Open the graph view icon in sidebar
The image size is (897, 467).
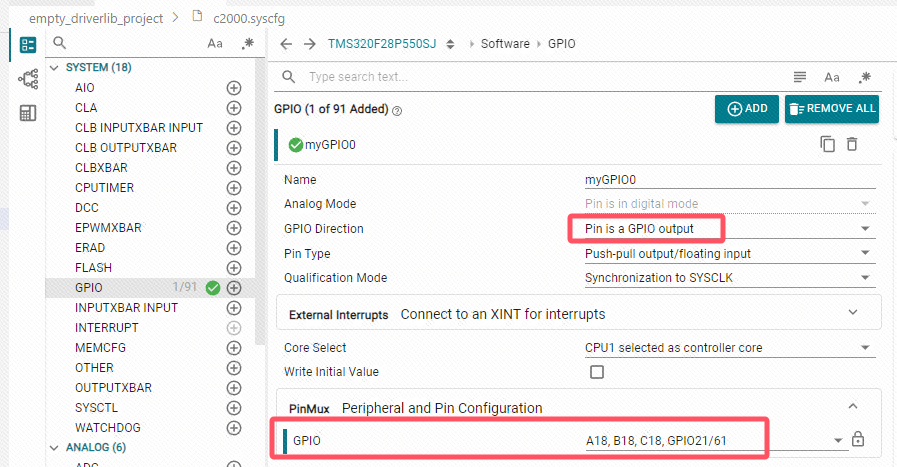coord(27,79)
